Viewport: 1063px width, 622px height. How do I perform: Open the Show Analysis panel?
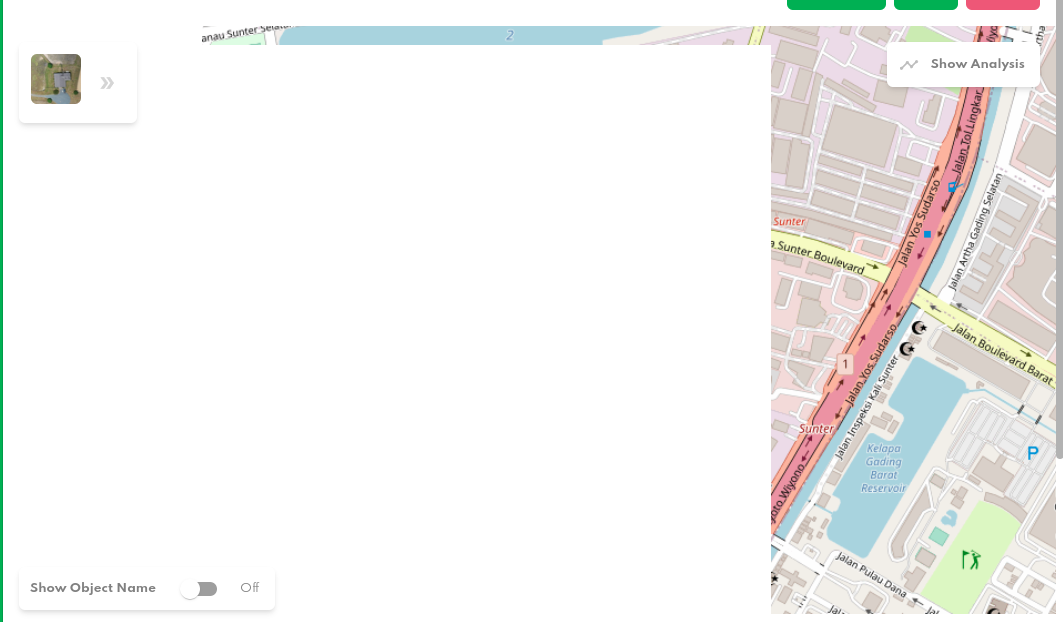click(x=977, y=64)
